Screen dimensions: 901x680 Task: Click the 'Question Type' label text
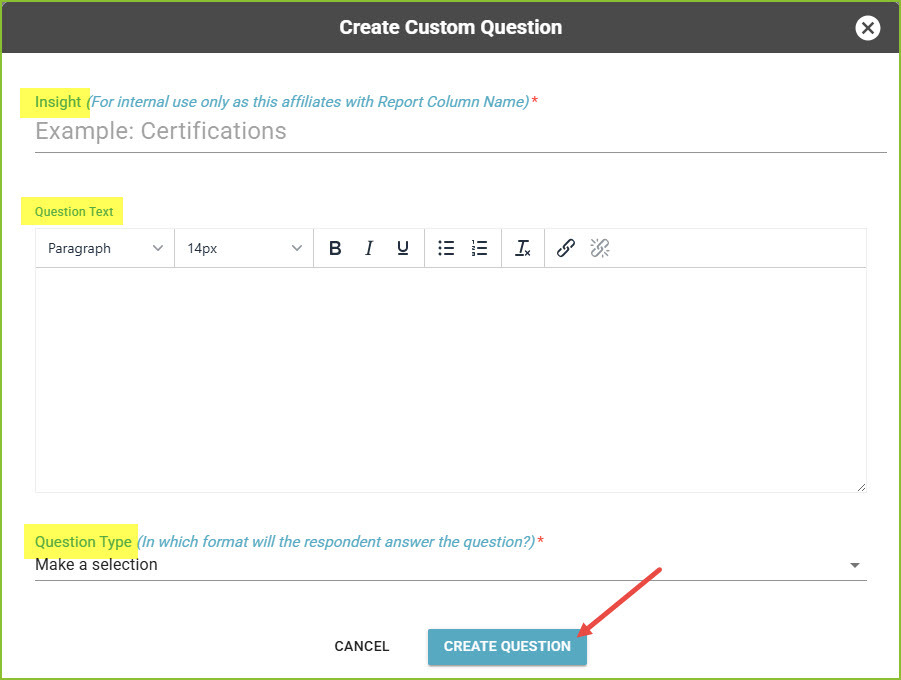[83, 541]
